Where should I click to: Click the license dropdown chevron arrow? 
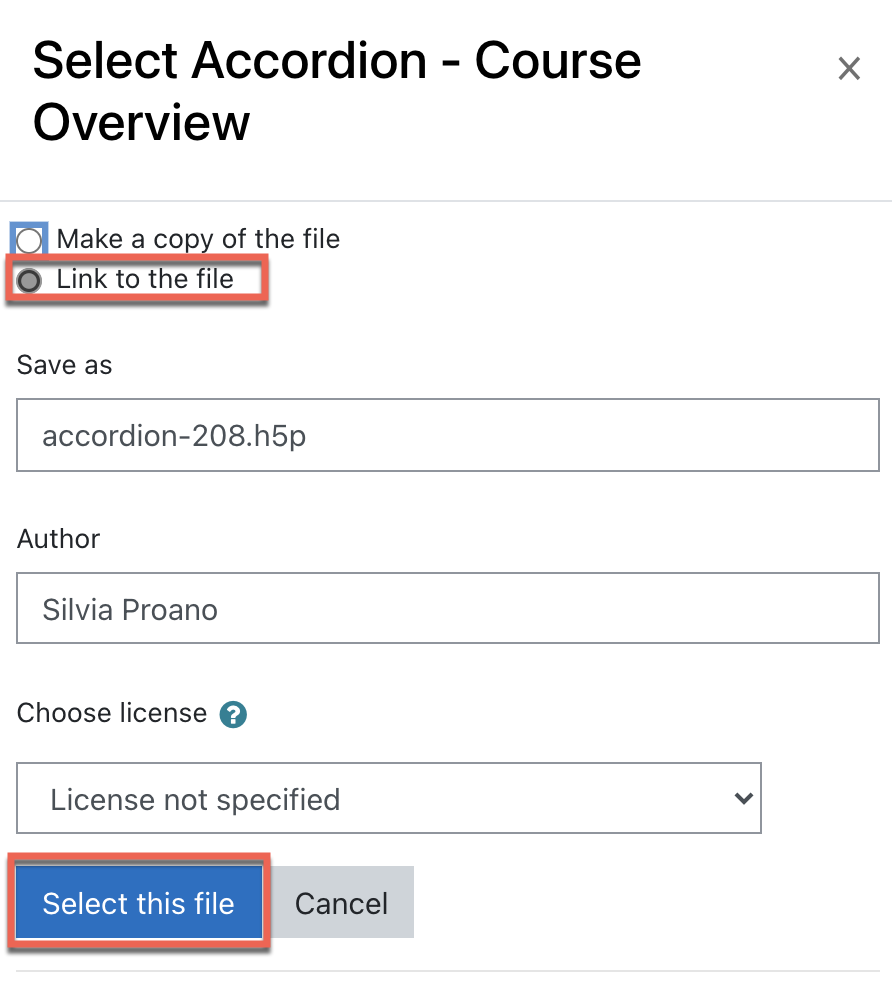[742, 798]
